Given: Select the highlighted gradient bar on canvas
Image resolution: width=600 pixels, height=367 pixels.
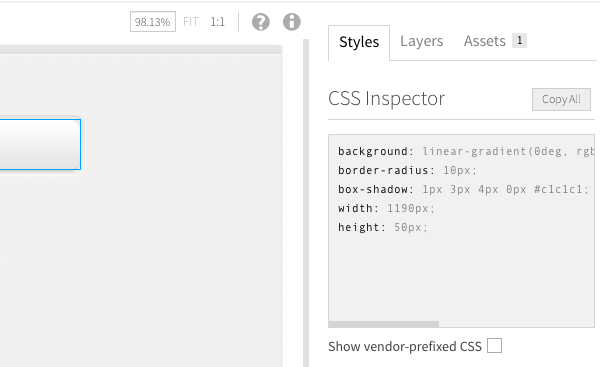Looking at the screenshot, I should 40,144.
